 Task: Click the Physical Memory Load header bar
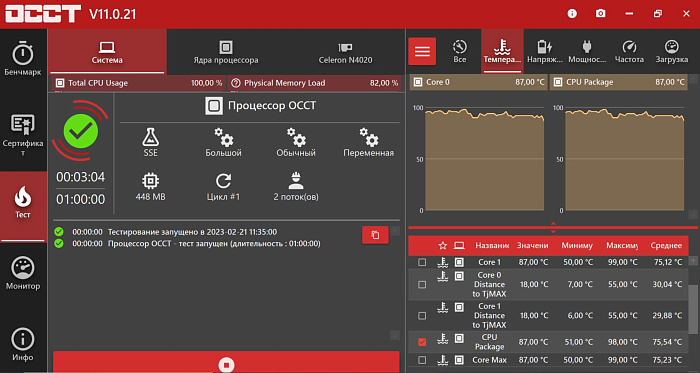pos(314,83)
